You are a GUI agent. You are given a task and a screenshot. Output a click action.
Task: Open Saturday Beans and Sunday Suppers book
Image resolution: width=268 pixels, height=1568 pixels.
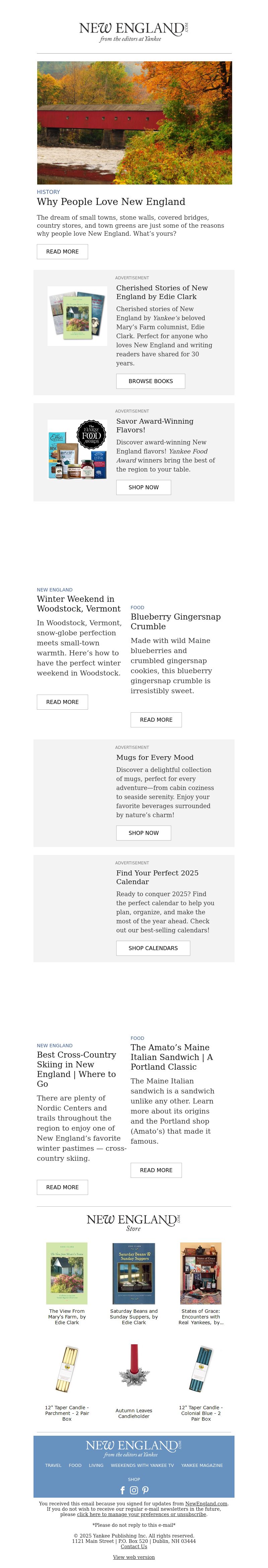[x=134, y=1285]
